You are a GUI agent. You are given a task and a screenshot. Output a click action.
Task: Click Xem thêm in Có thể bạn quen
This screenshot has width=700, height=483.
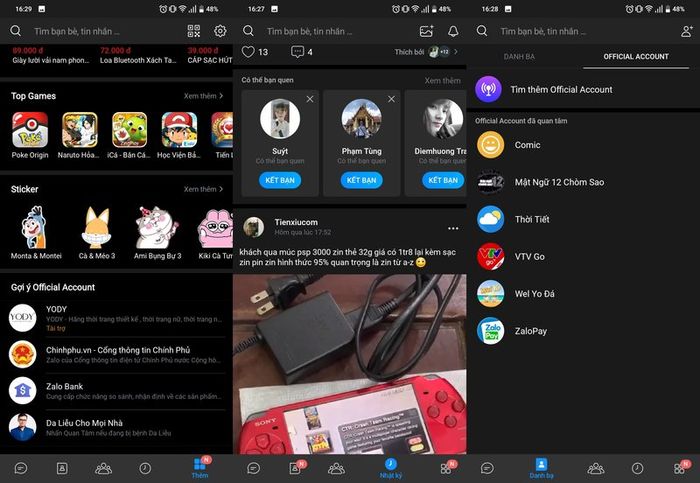(442, 80)
